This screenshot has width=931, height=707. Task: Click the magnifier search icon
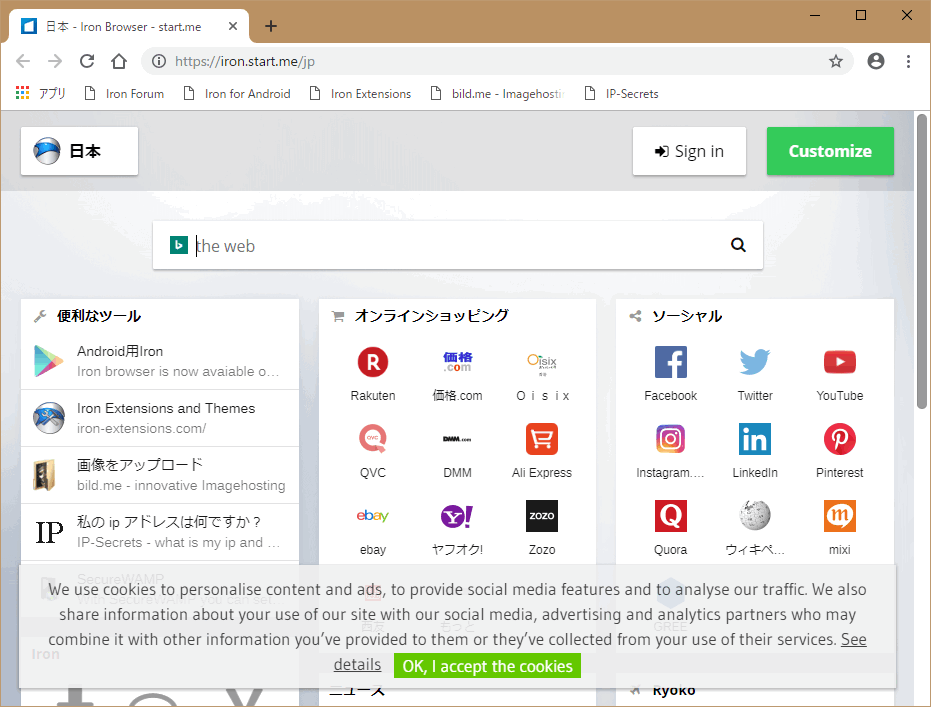click(x=738, y=245)
